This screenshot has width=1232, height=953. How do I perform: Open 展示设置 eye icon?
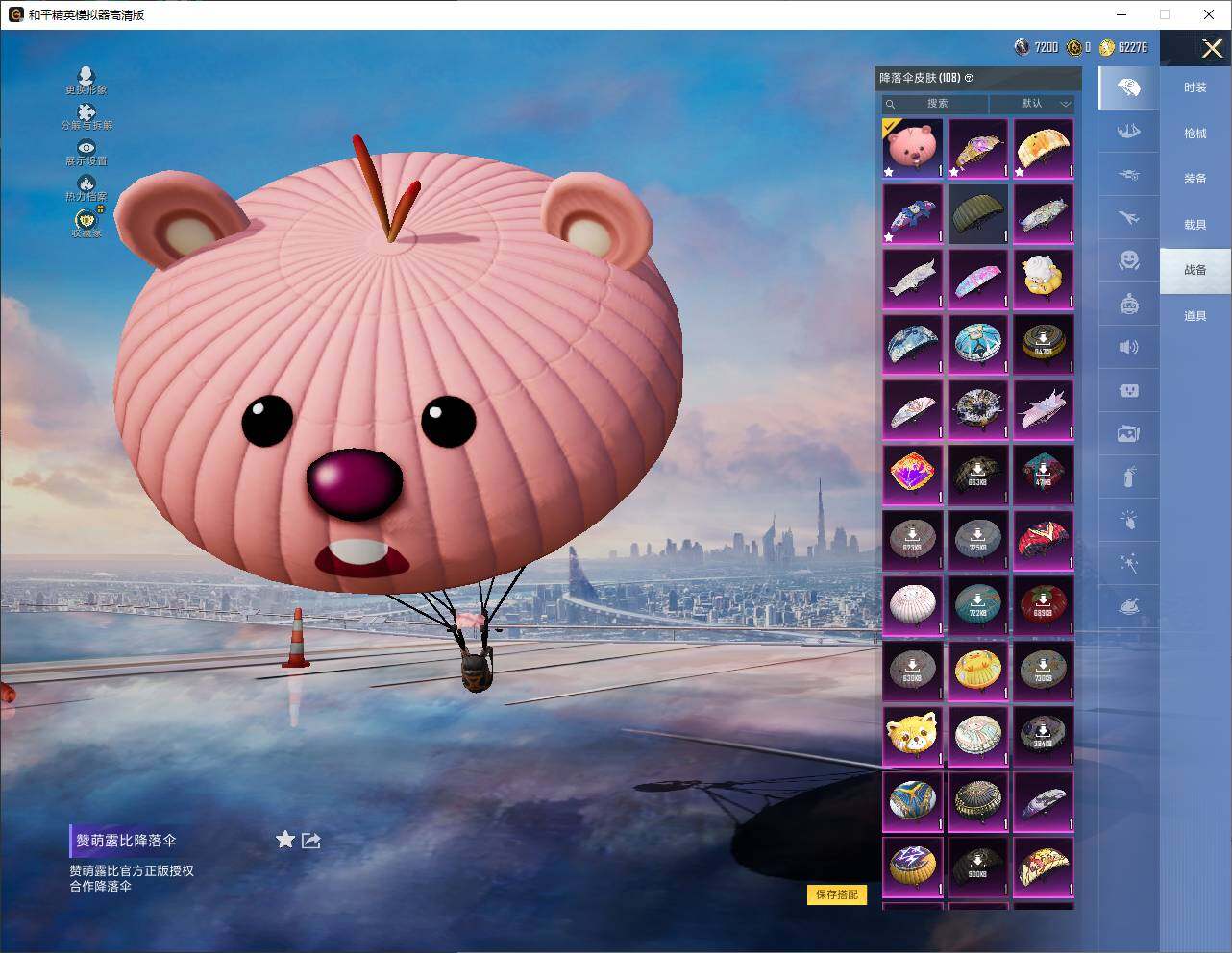point(86,152)
